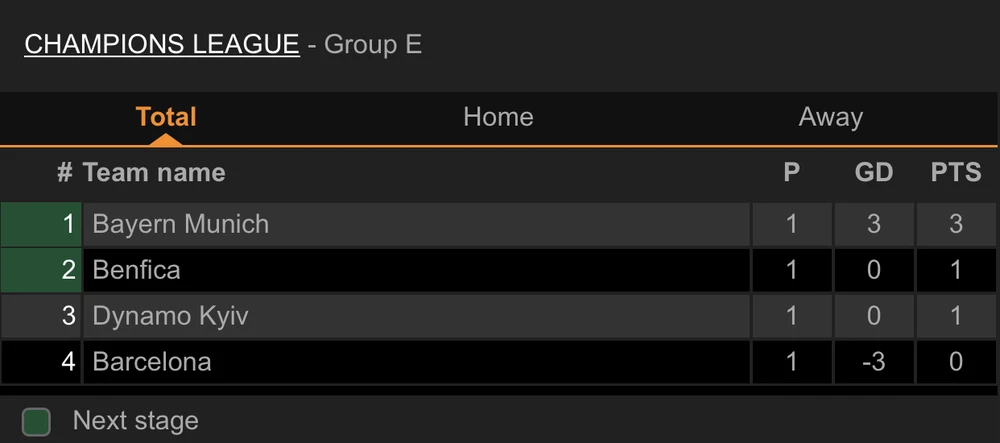
Task: Click the Benfica team name
Action: [x=136, y=269]
